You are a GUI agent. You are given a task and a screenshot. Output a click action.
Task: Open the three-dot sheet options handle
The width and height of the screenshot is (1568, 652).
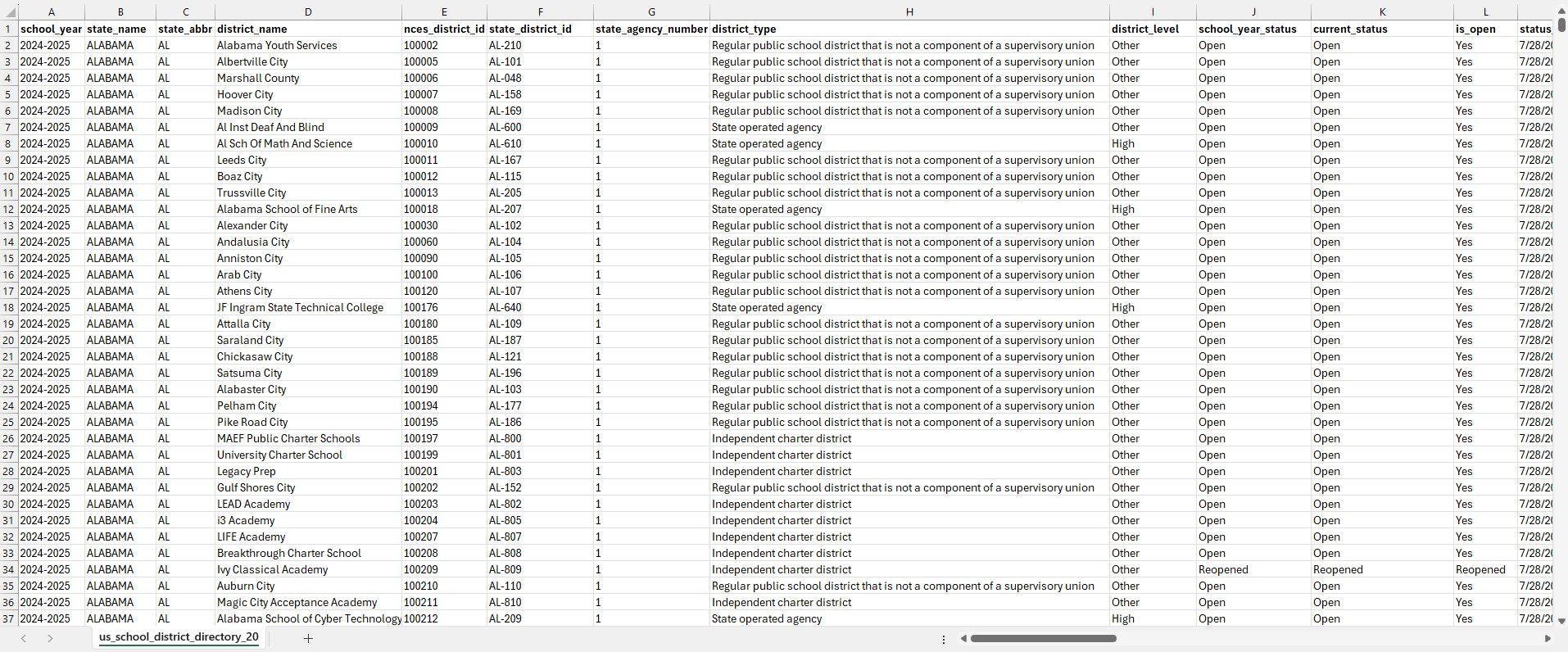pyautogui.click(x=944, y=639)
